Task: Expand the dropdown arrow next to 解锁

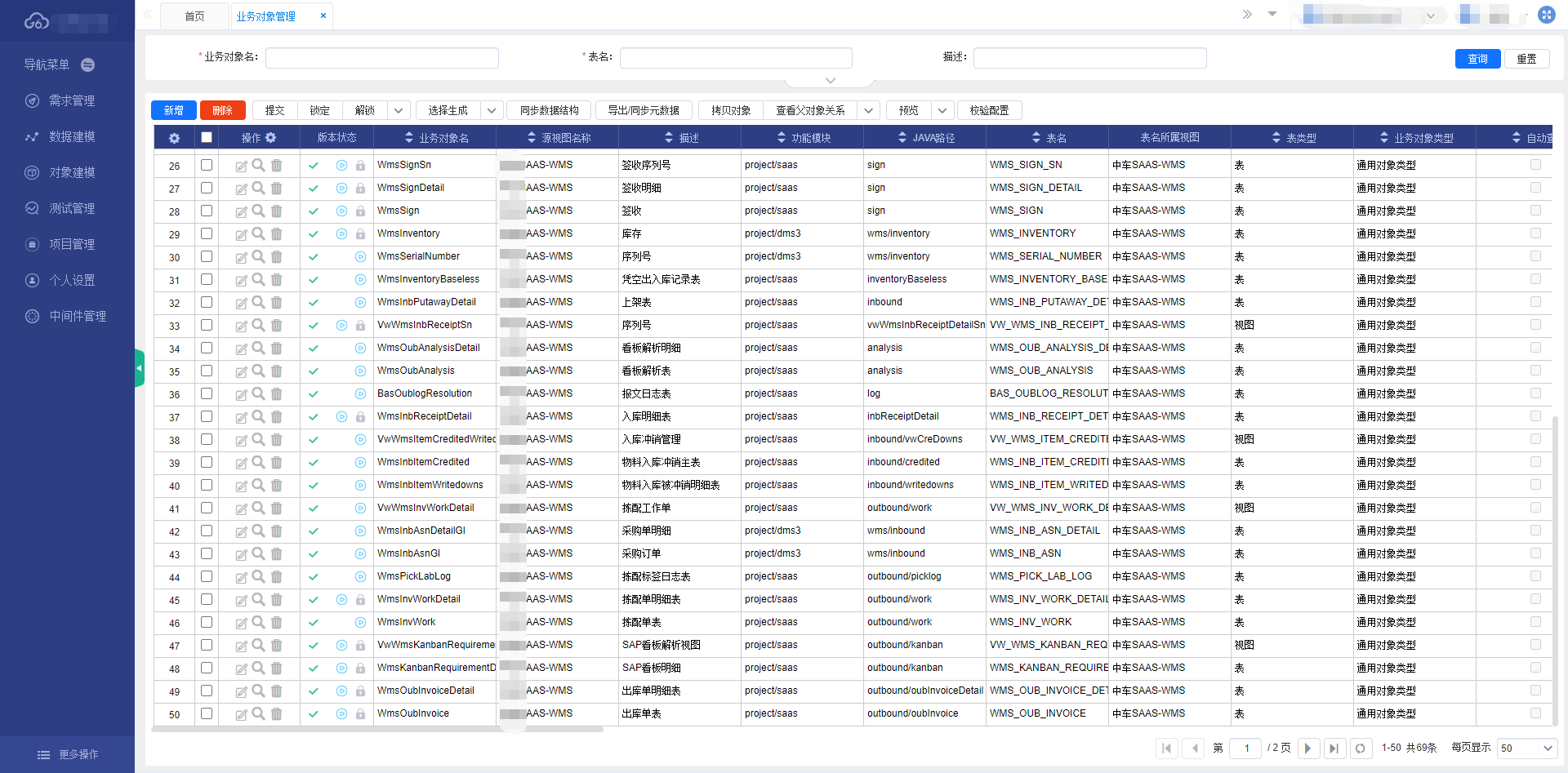Action: pos(399,110)
